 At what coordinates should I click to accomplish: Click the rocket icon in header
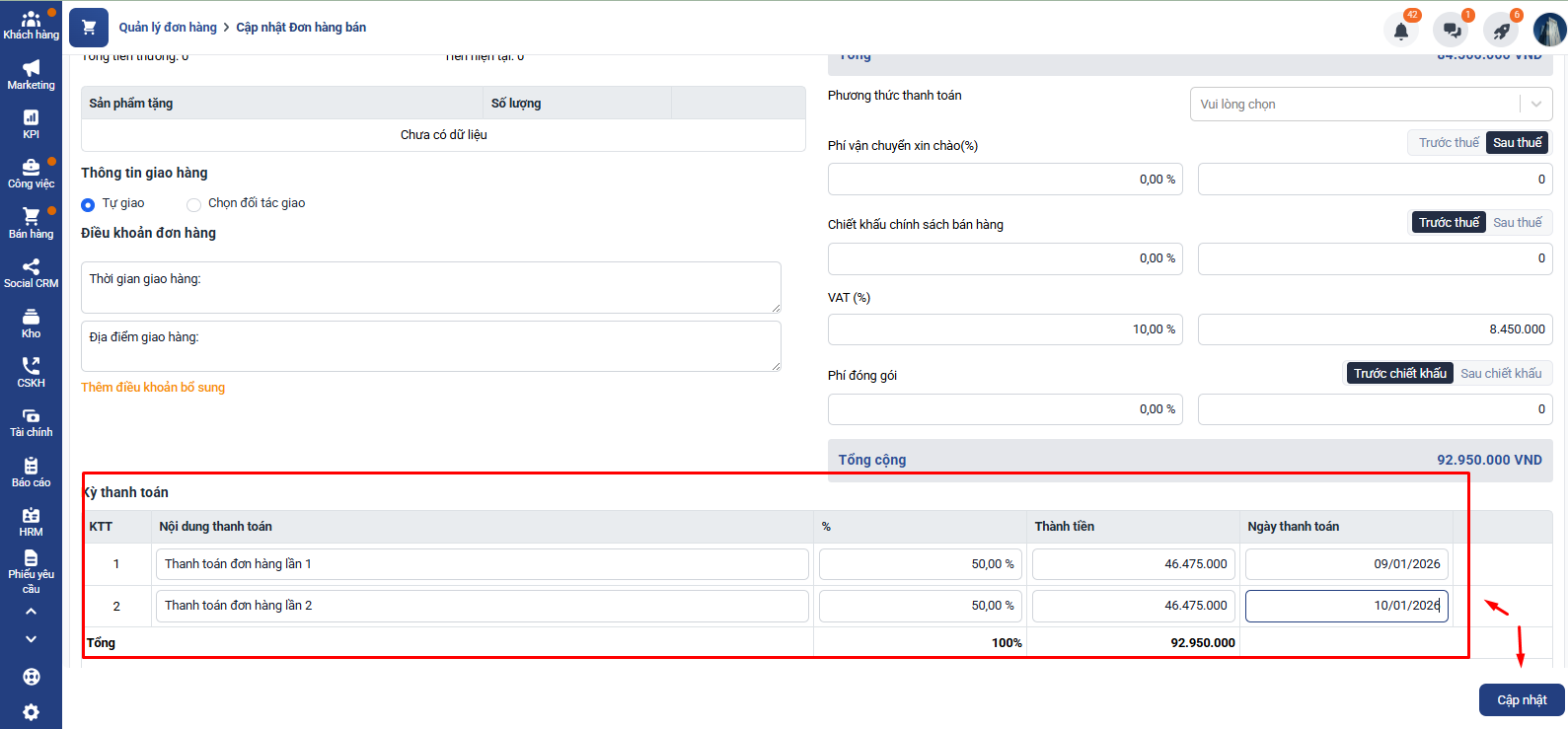click(1501, 31)
